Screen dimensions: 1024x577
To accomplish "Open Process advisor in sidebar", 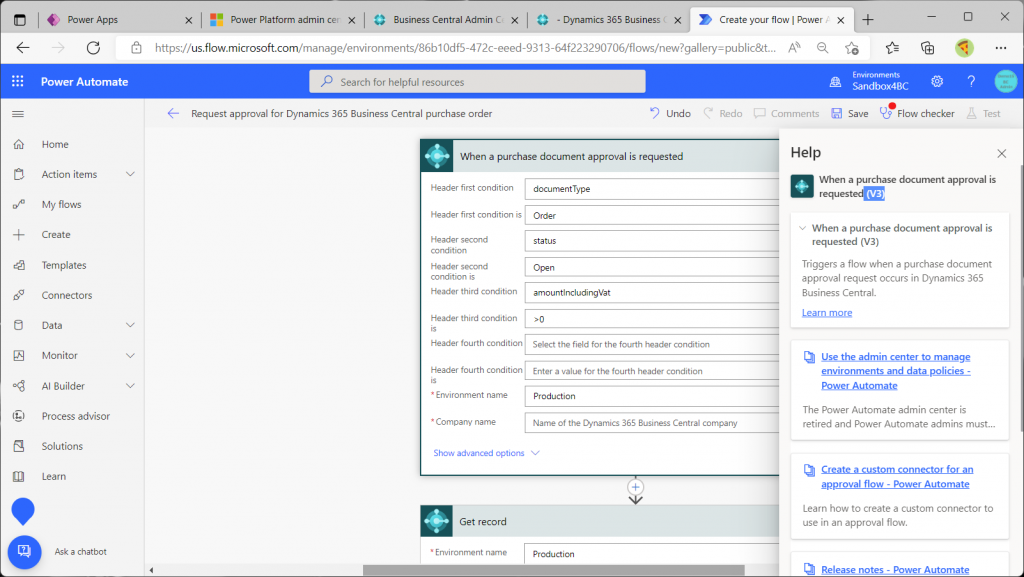I will (76, 416).
